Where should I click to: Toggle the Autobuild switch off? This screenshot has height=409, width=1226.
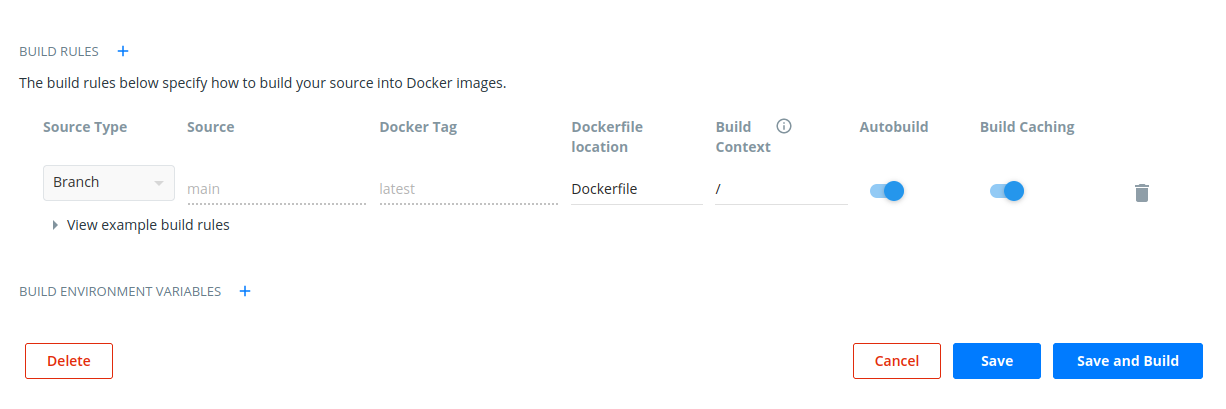point(887,191)
